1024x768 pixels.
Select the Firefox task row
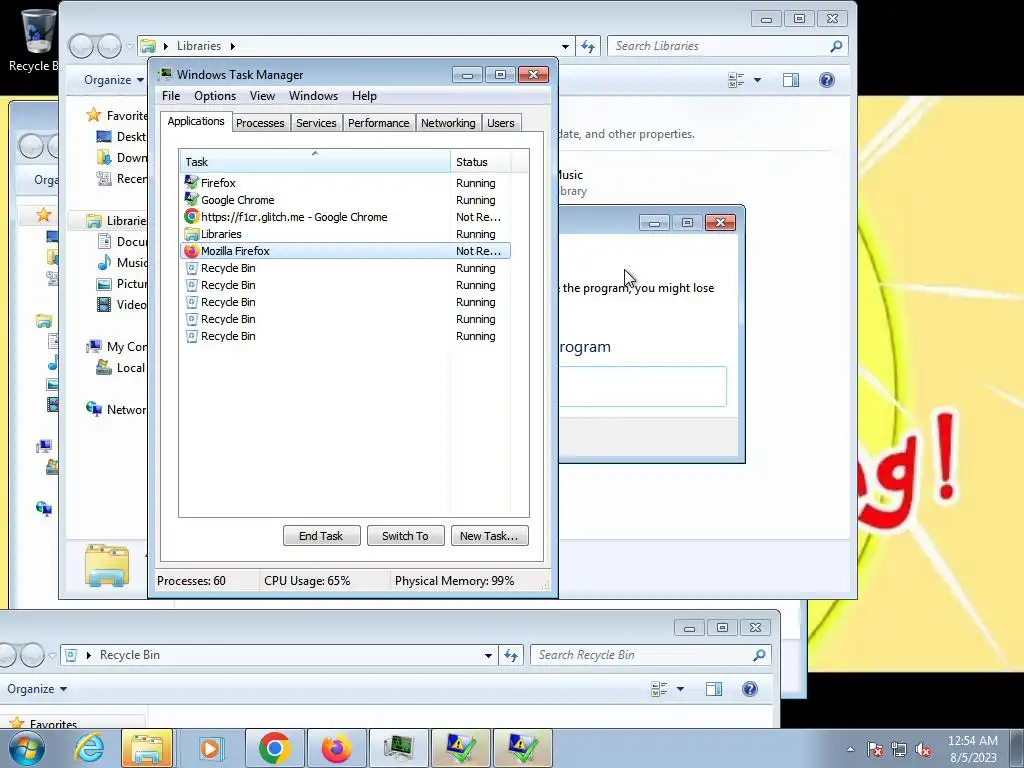(345, 183)
